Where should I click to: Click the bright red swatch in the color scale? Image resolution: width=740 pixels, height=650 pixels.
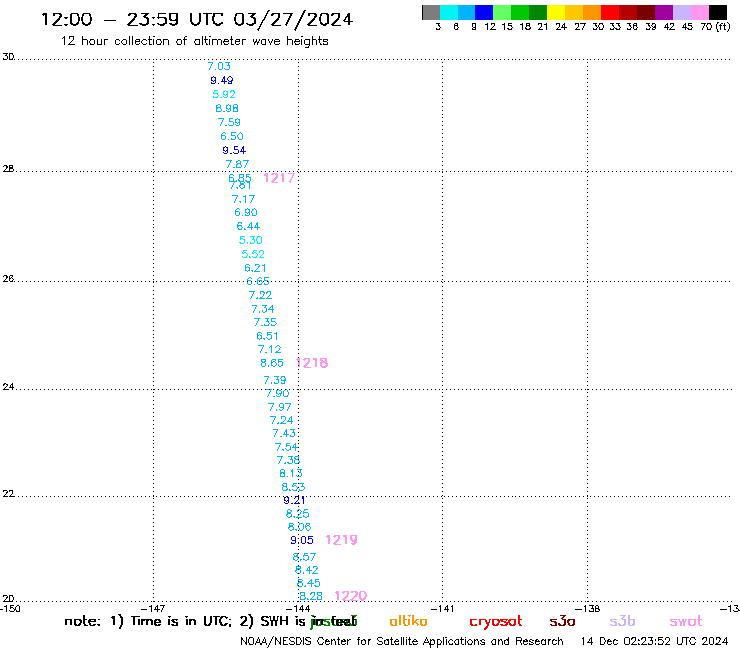(x=610, y=12)
